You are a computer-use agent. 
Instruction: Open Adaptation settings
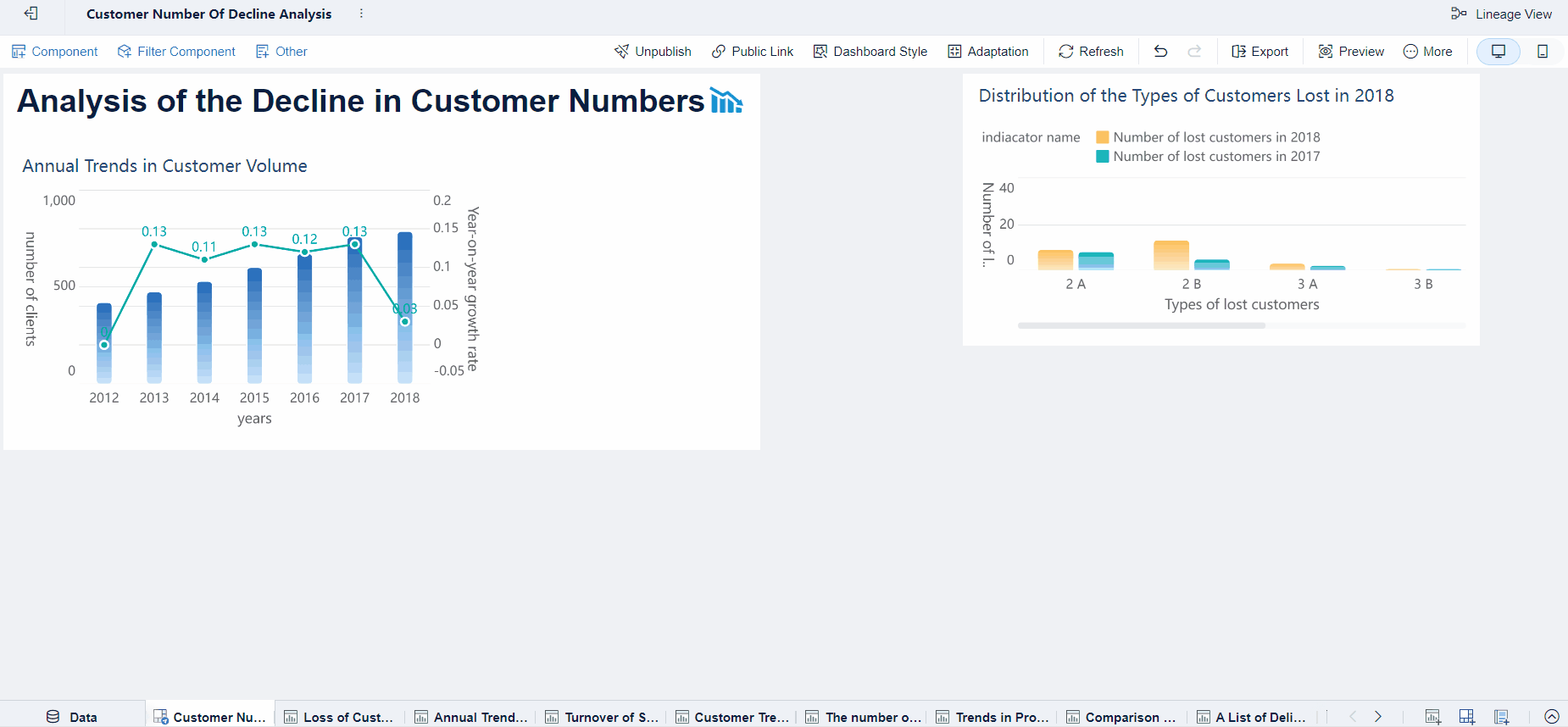point(988,52)
